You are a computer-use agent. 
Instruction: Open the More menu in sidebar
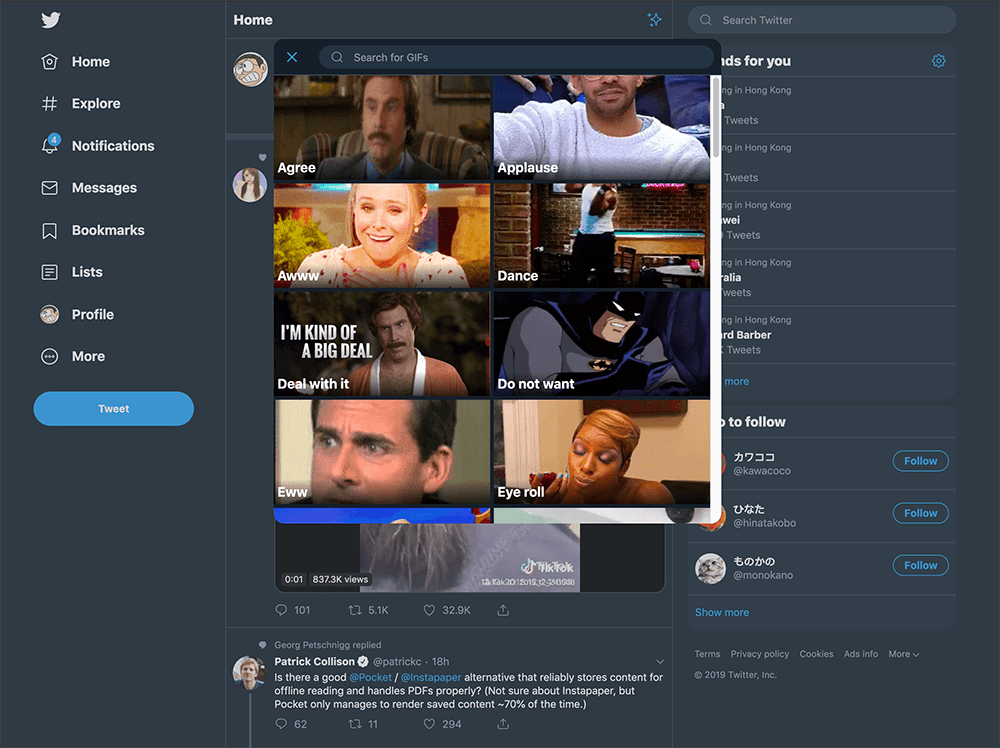(73, 356)
